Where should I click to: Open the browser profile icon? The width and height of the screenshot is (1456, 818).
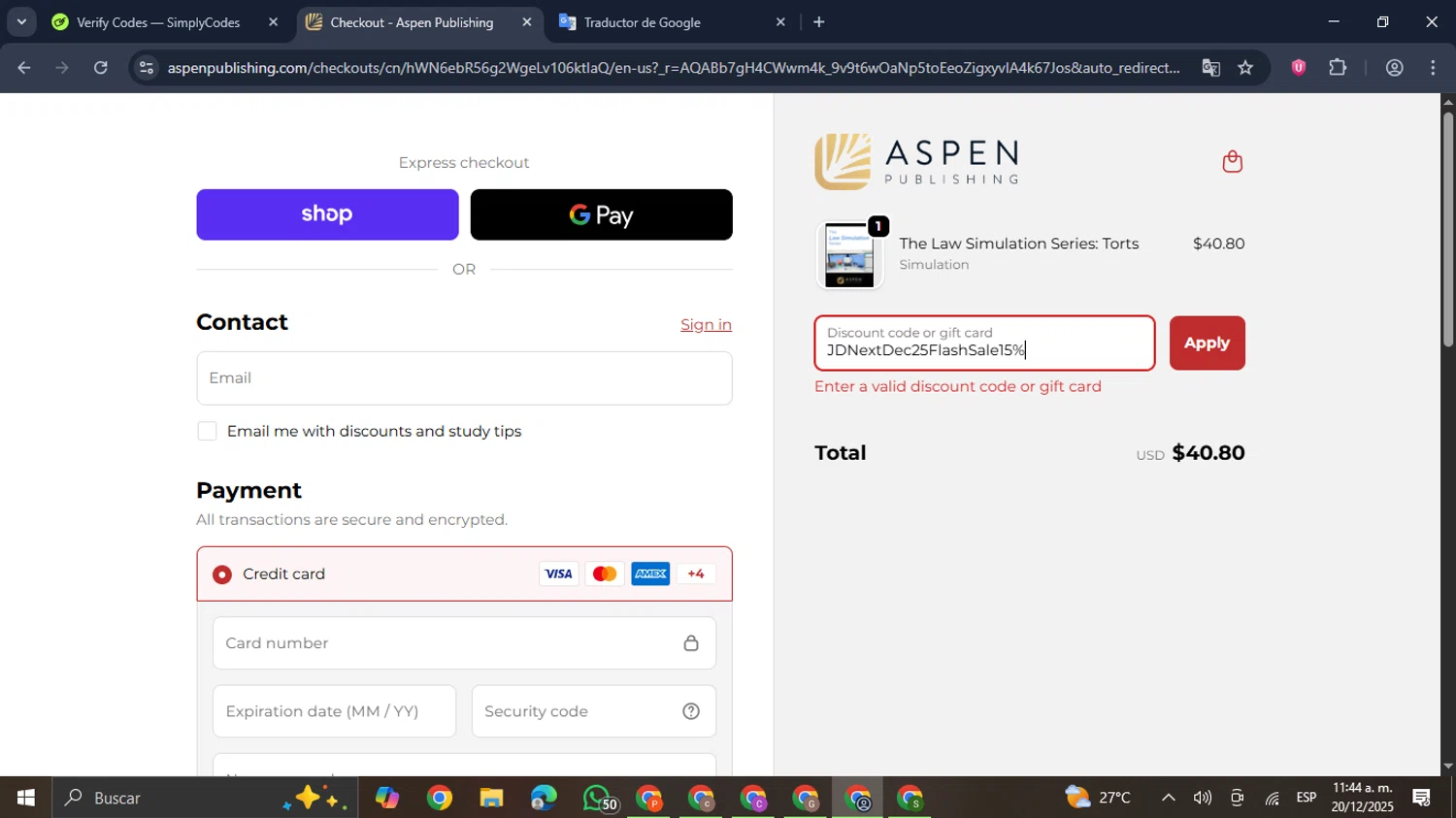point(1395,68)
